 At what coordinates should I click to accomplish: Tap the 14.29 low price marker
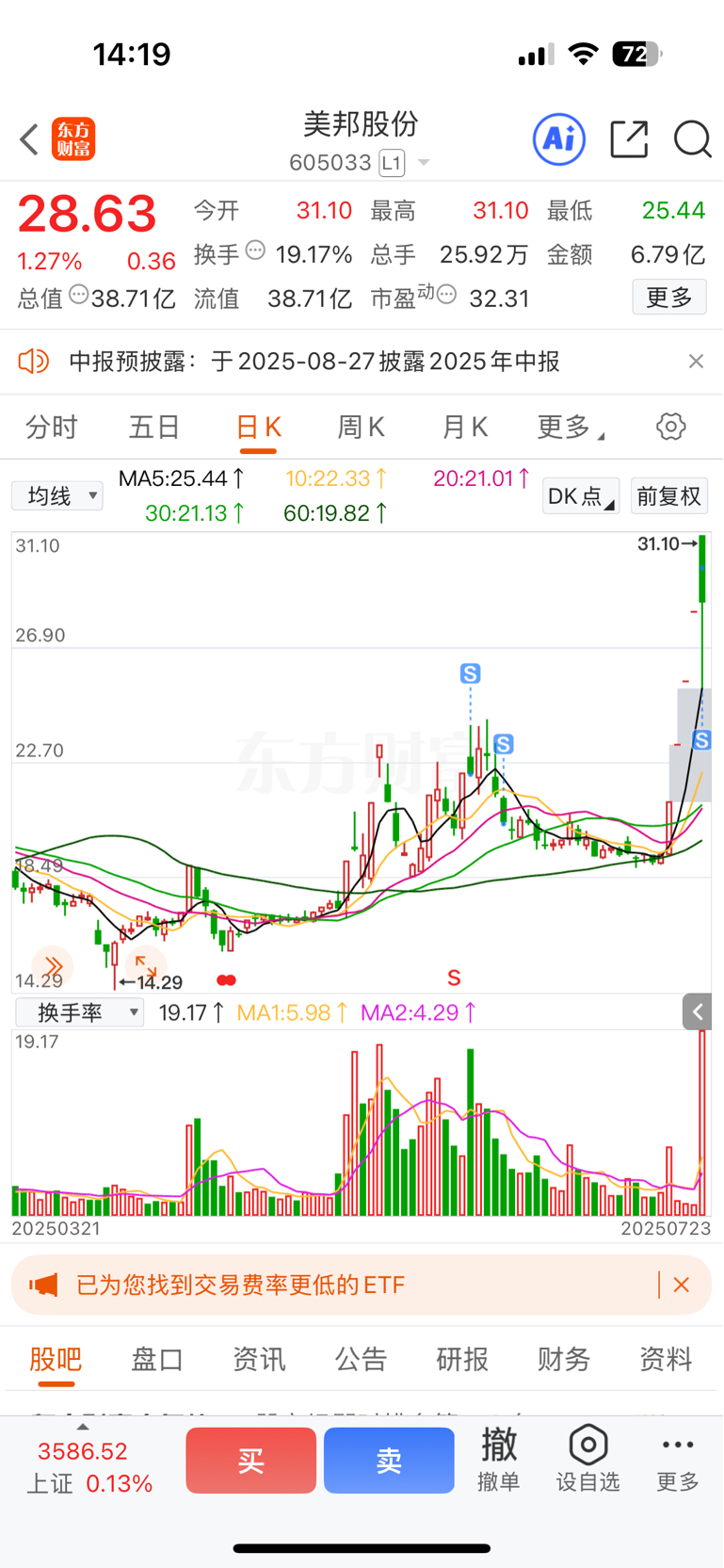[x=151, y=982]
